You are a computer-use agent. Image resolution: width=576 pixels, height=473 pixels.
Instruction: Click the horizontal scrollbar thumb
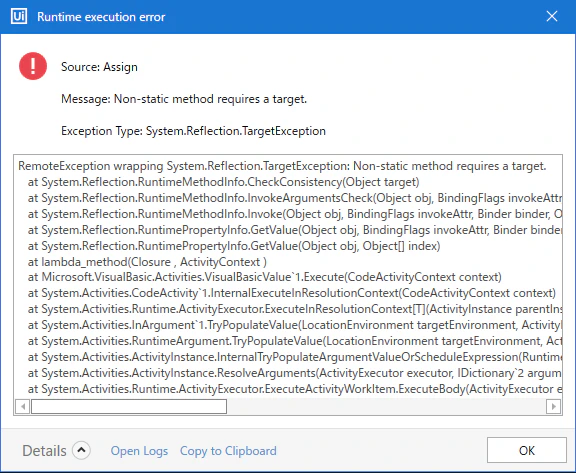129,407
